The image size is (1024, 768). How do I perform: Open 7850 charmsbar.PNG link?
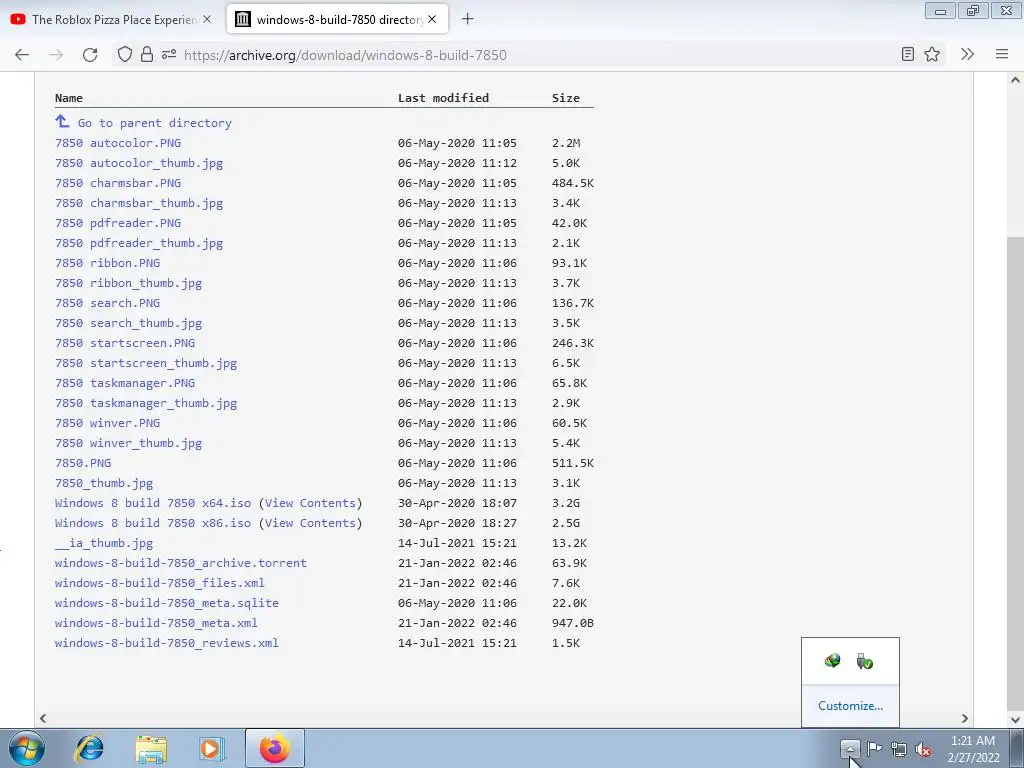coord(118,183)
